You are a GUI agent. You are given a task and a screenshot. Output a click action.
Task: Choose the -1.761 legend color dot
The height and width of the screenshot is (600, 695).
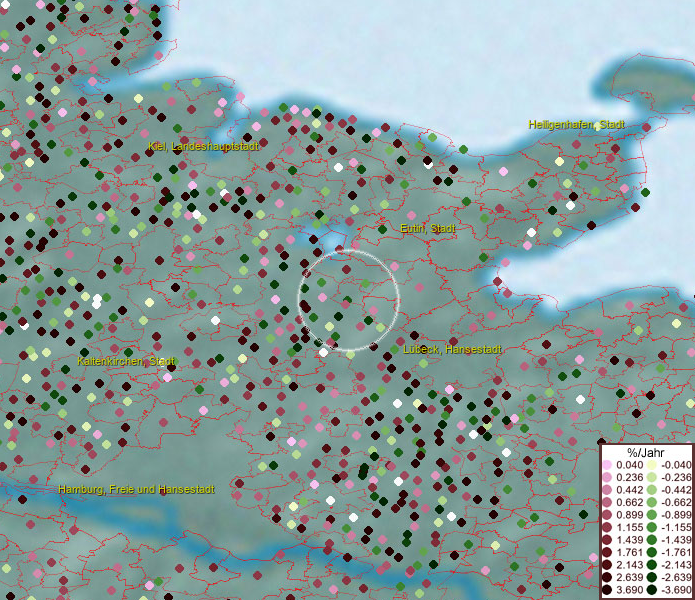(652, 552)
